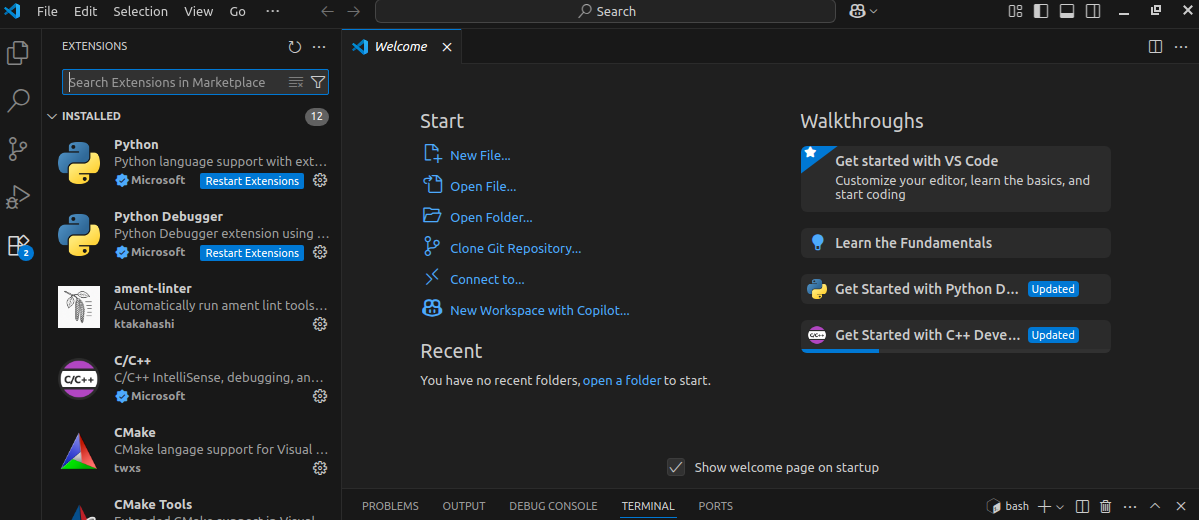The width and height of the screenshot is (1199, 520).
Task: Open Get started with VS Code walkthrough
Action: 956,178
